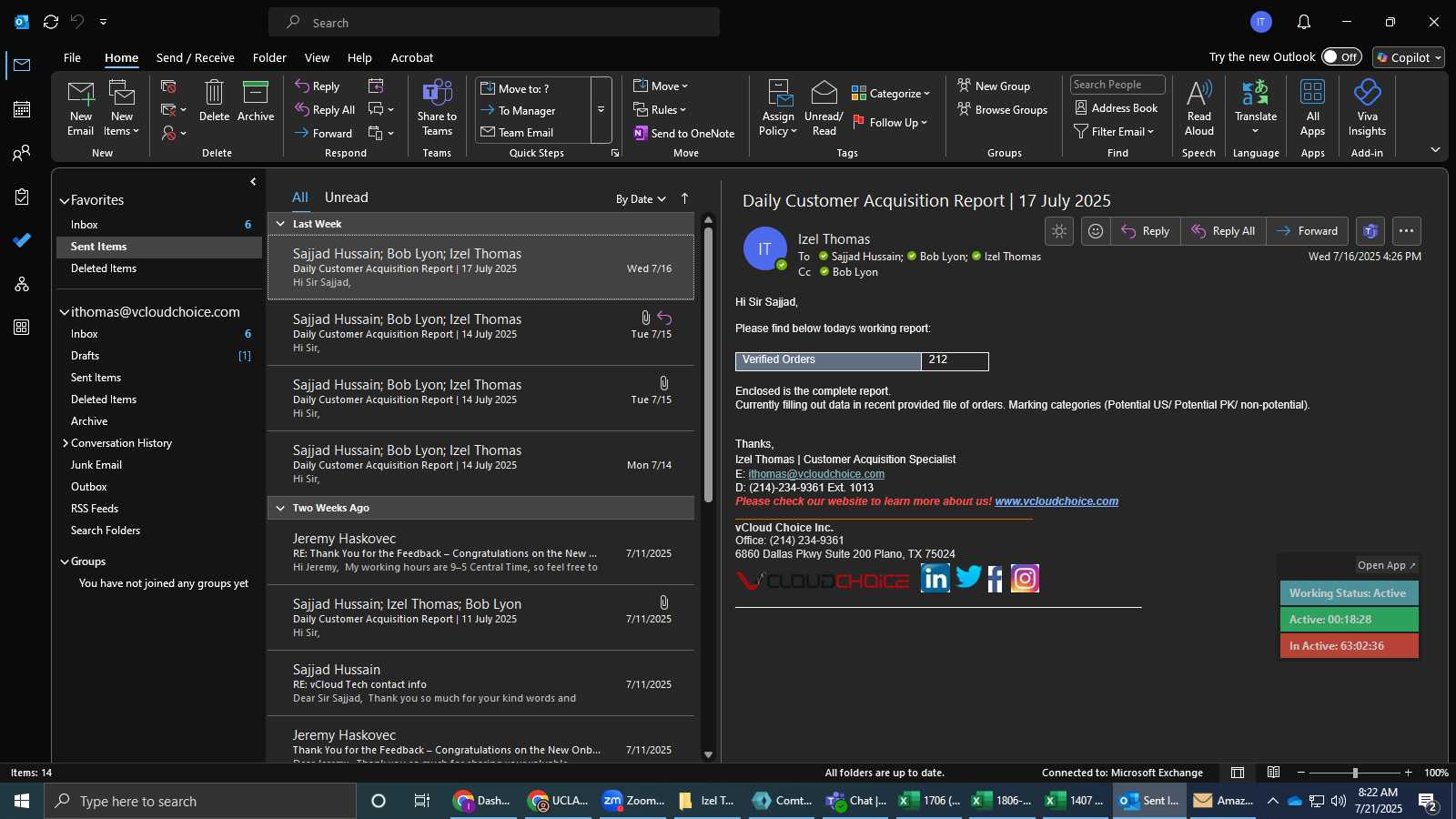Click Open App button in tracker widget
1456x819 pixels.
coord(1386,565)
